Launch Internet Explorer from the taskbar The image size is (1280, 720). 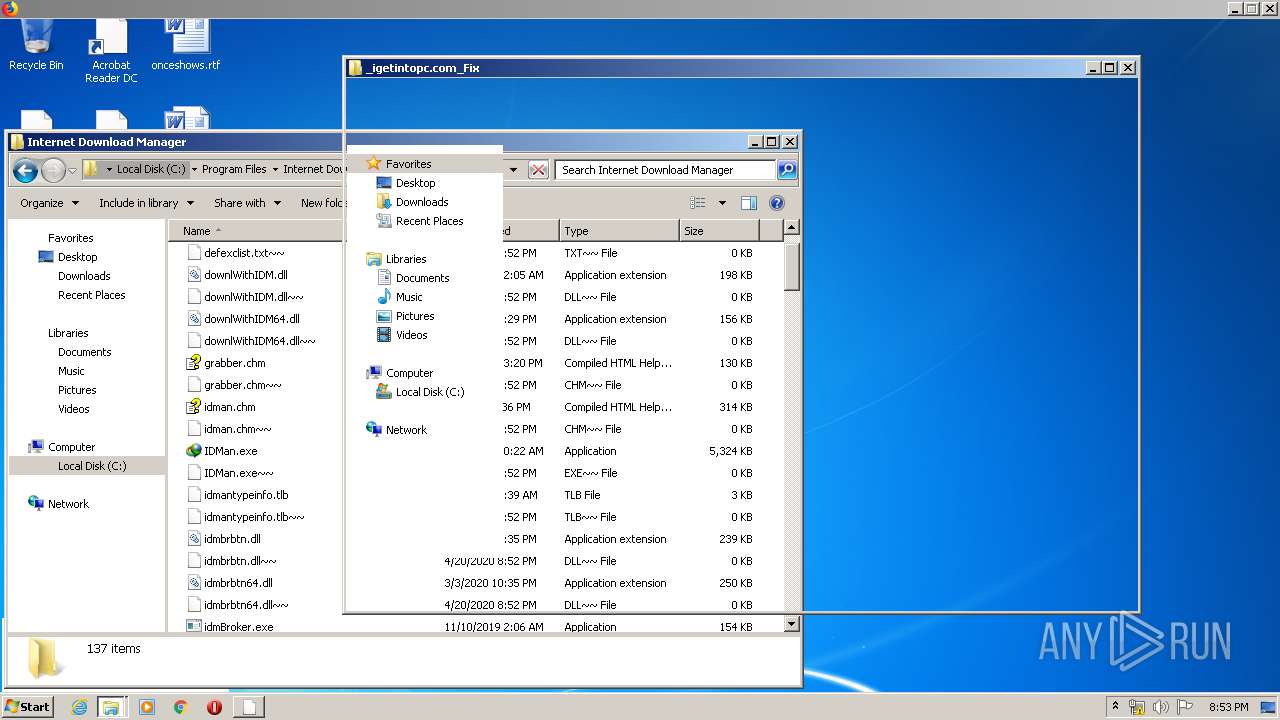pyautogui.click(x=79, y=707)
